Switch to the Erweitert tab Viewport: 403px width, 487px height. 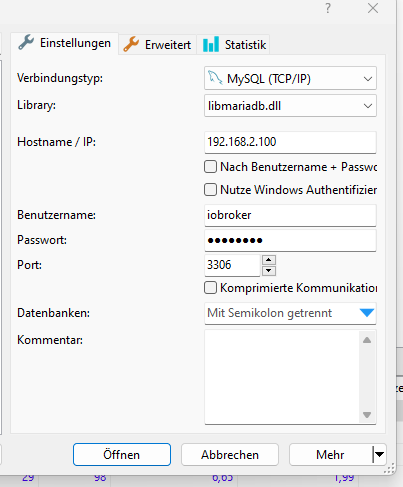157,45
